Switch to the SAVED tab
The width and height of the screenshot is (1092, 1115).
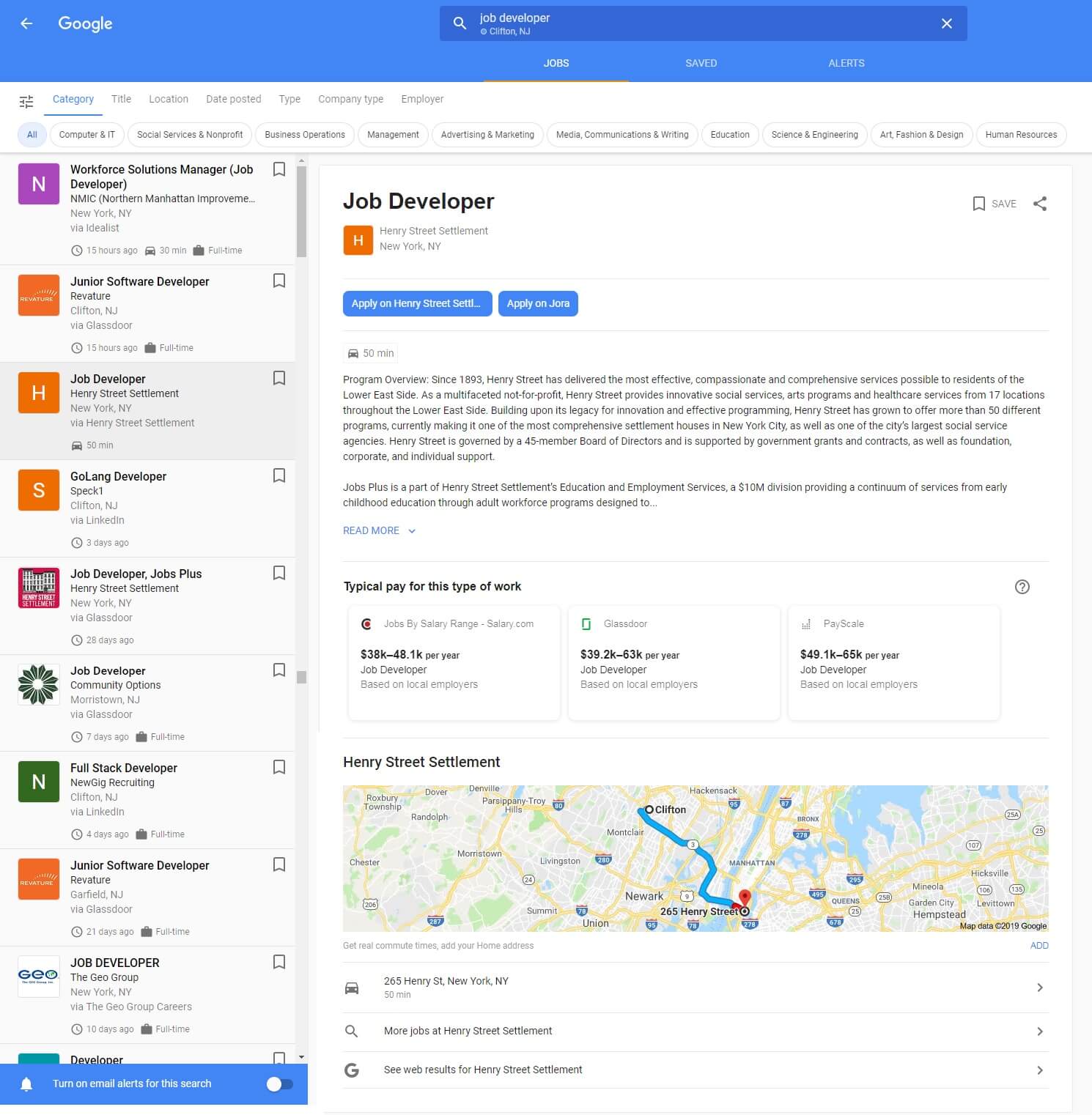click(x=701, y=63)
